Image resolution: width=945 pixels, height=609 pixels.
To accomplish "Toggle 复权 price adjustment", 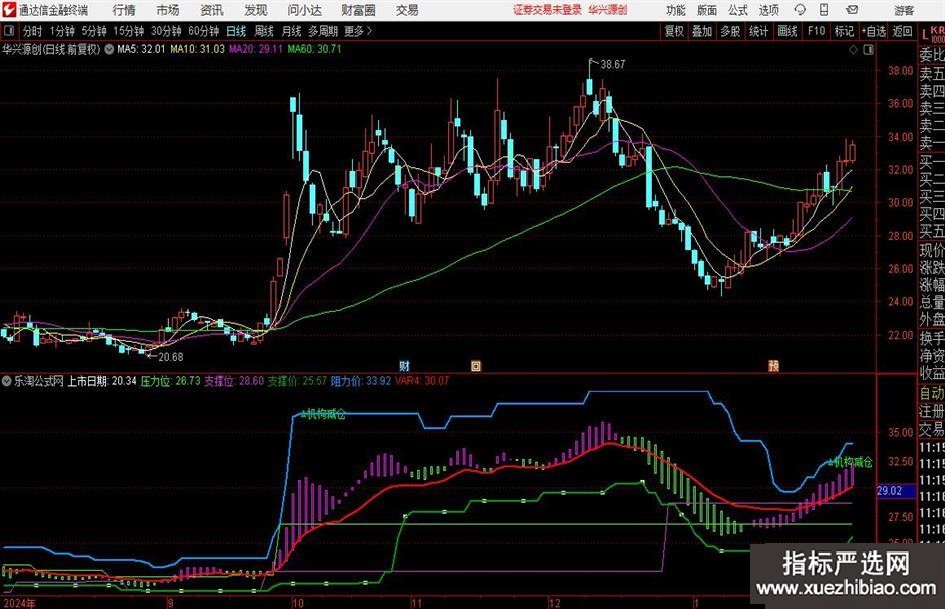I will (675, 31).
